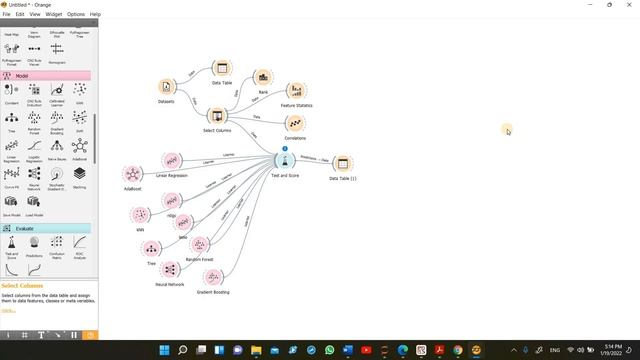
Task: Open the Rank node on canvas
Action: point(263,77)
